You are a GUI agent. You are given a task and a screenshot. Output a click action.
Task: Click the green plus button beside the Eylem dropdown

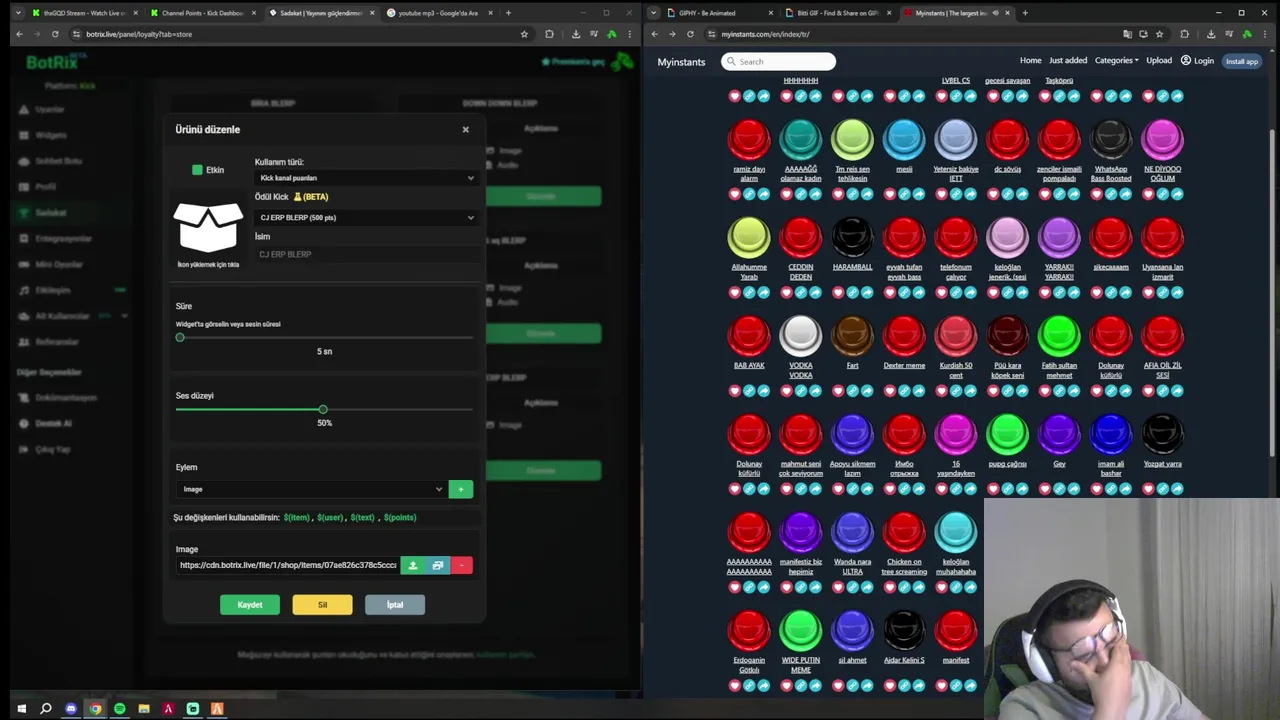[461, 489]
